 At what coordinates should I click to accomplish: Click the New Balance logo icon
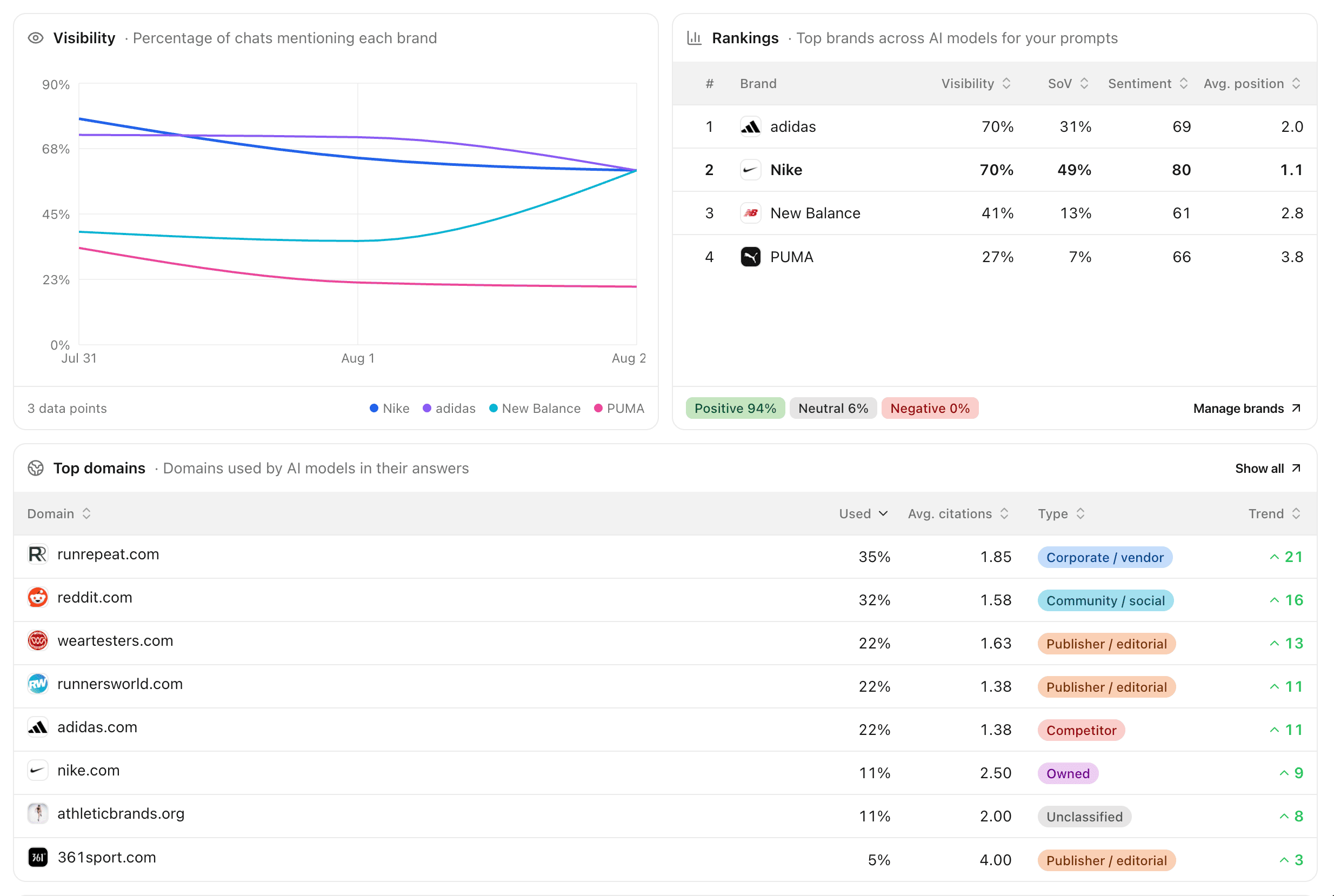click(750, 213)
